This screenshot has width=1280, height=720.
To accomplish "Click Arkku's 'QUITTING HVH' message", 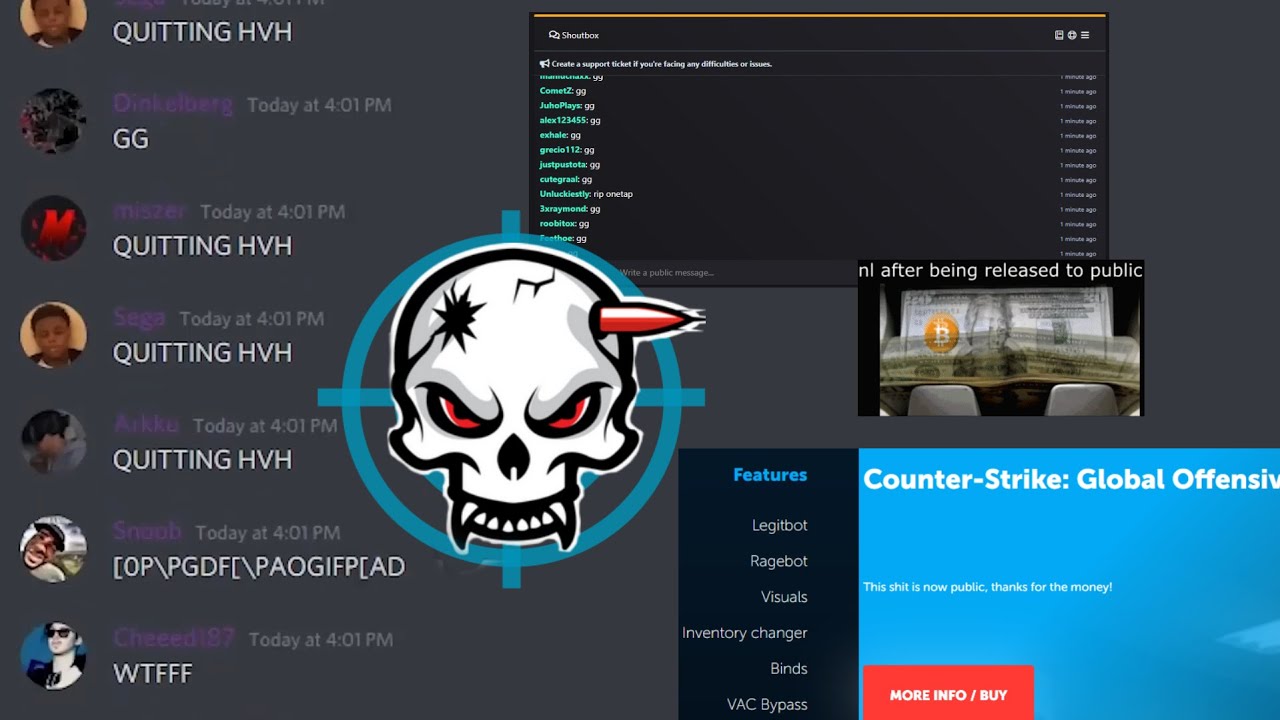I will pos(202,460).
